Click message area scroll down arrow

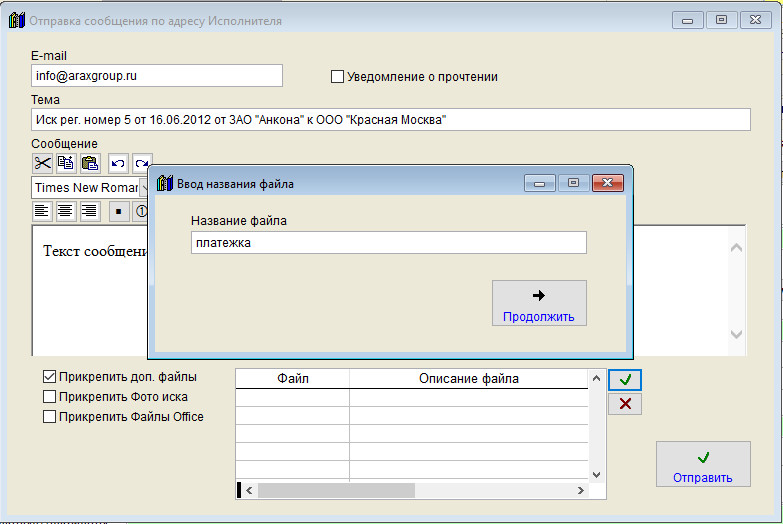(736, 334)
